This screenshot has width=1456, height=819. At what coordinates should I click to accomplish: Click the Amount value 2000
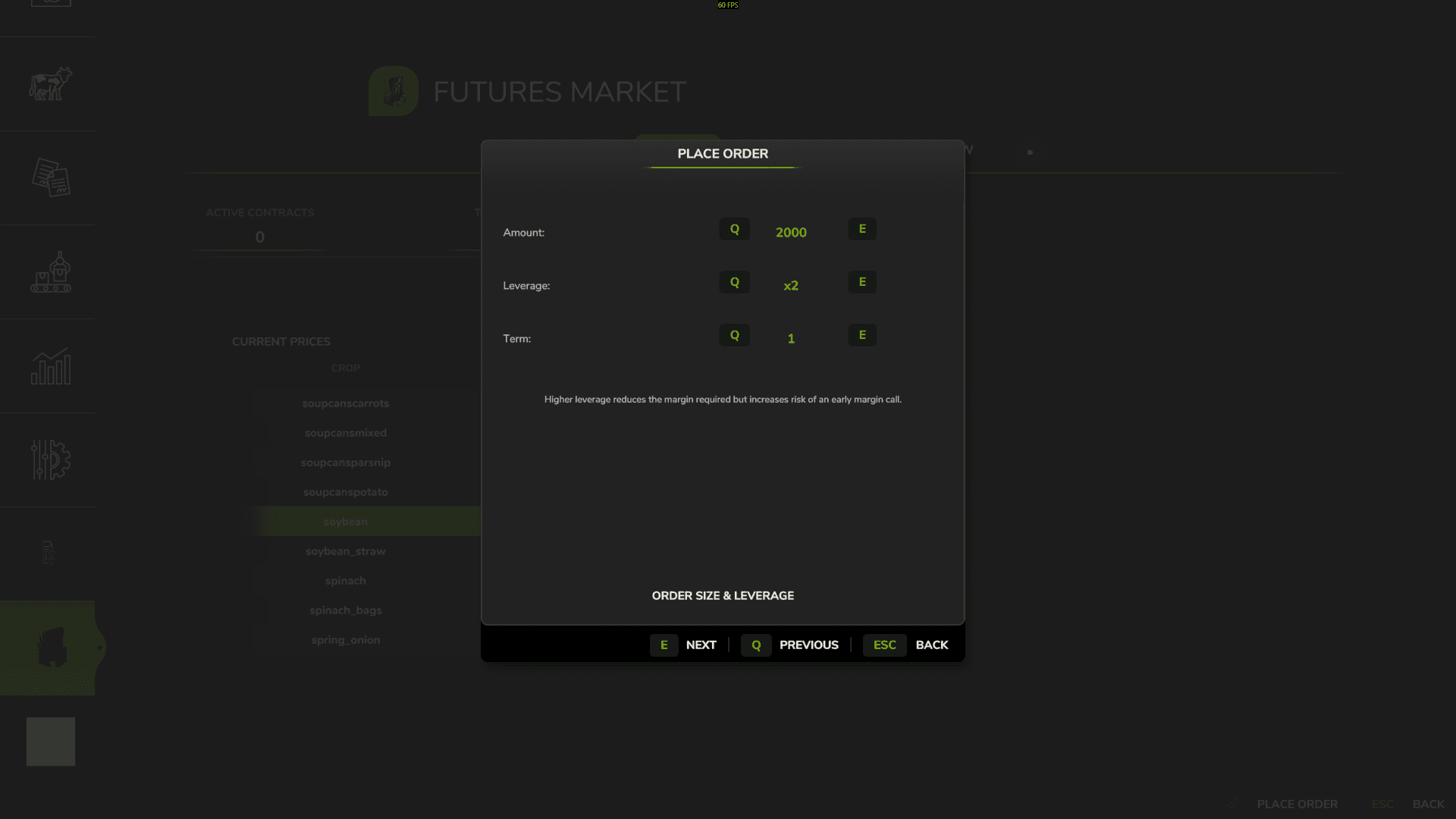pyautogui.click(x=791, y=233)
